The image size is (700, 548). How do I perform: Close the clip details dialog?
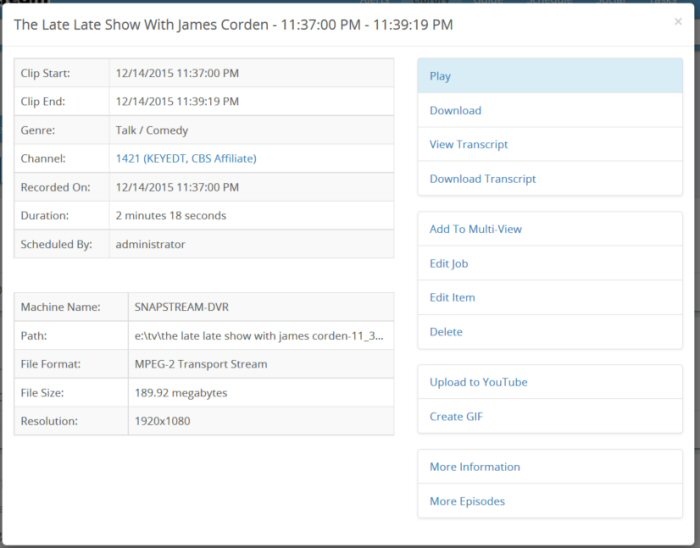point(678,21)
